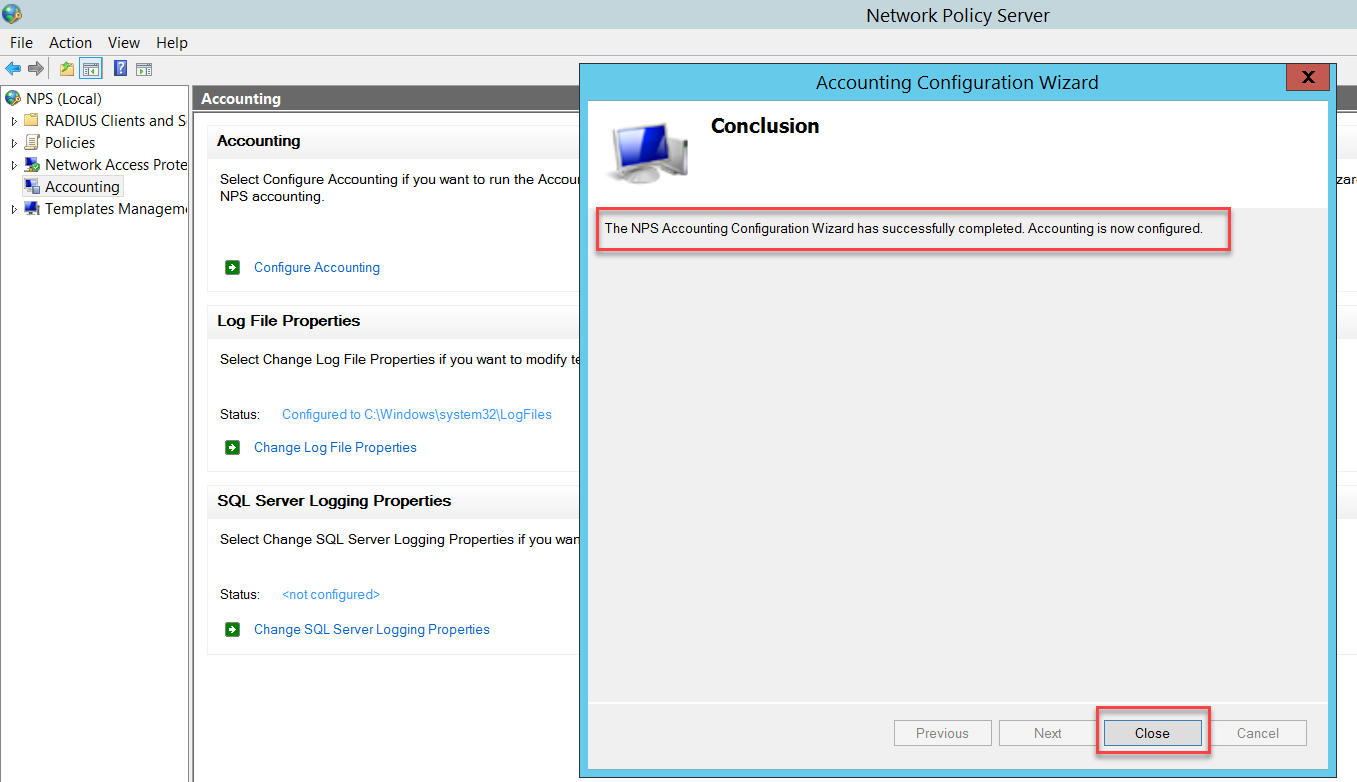
Task: Open Help via the question mark icon
Action: click(120, 69)
